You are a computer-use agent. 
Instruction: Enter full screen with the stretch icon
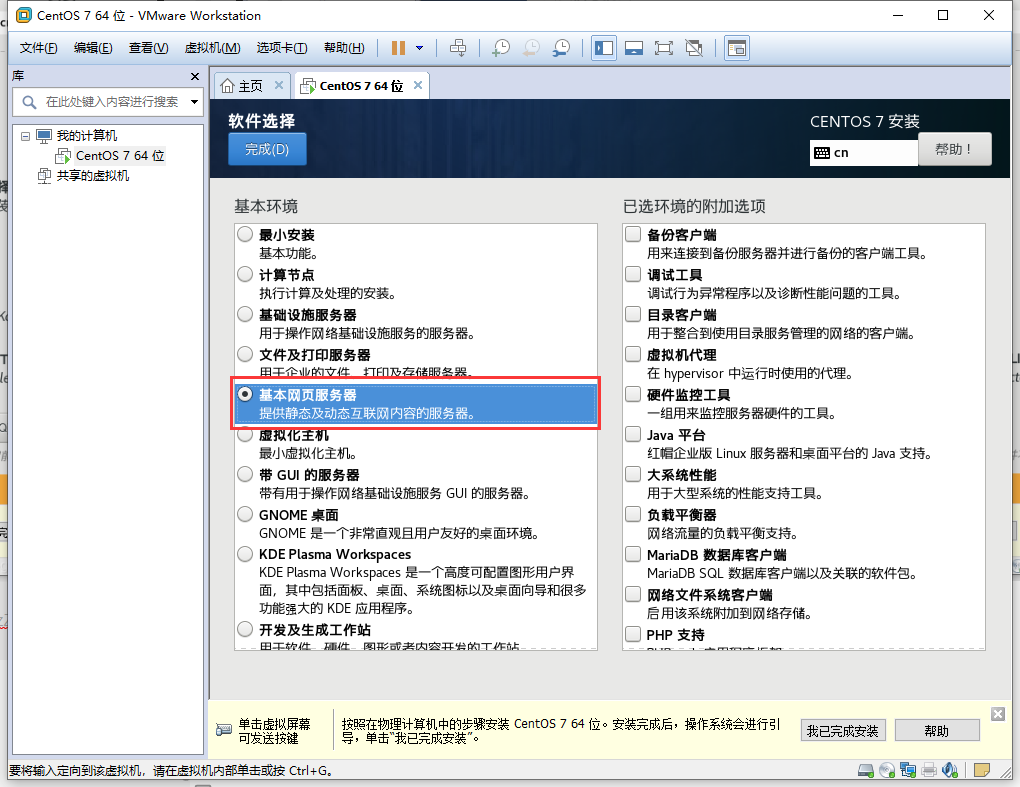coord(662,47)
